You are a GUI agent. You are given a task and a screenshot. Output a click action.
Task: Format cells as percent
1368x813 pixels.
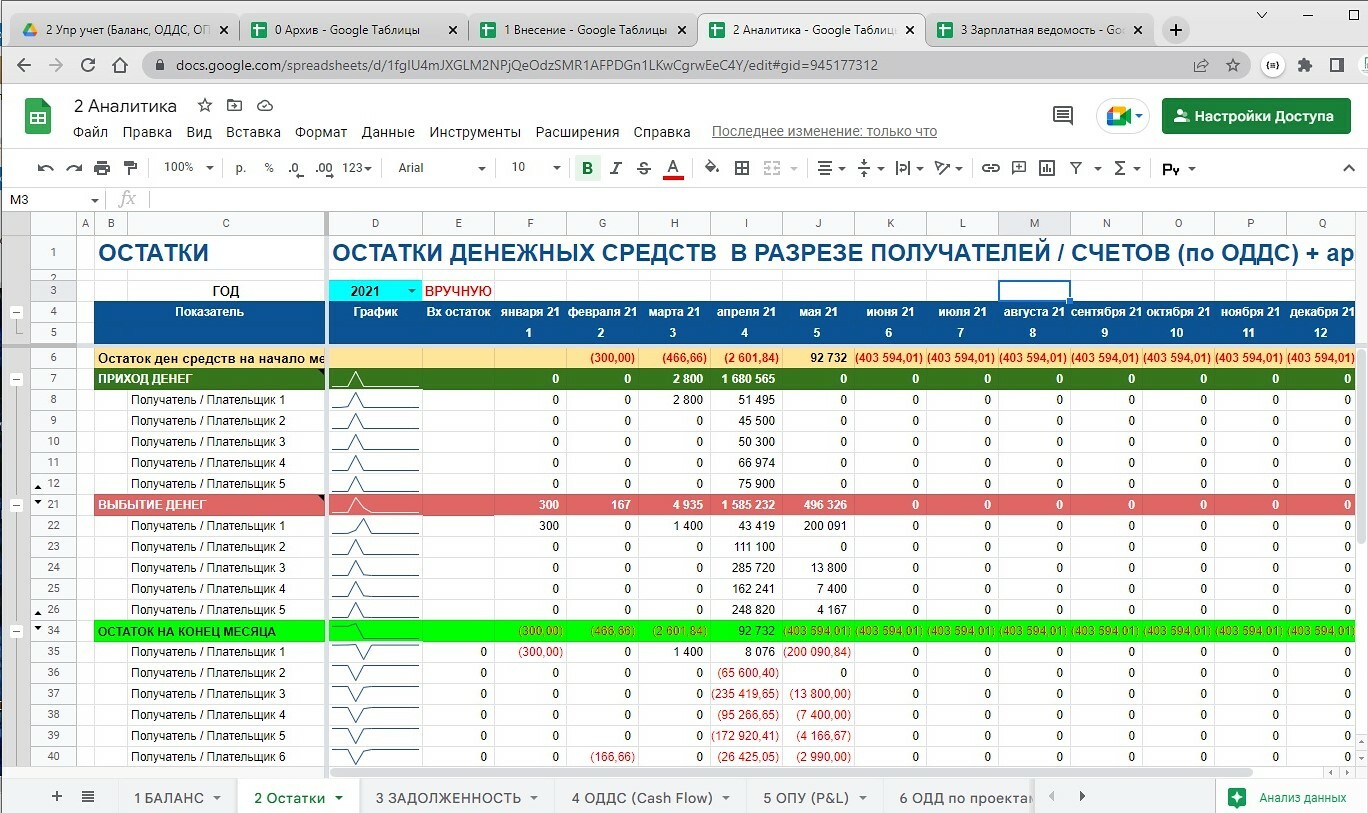point(269,168)
